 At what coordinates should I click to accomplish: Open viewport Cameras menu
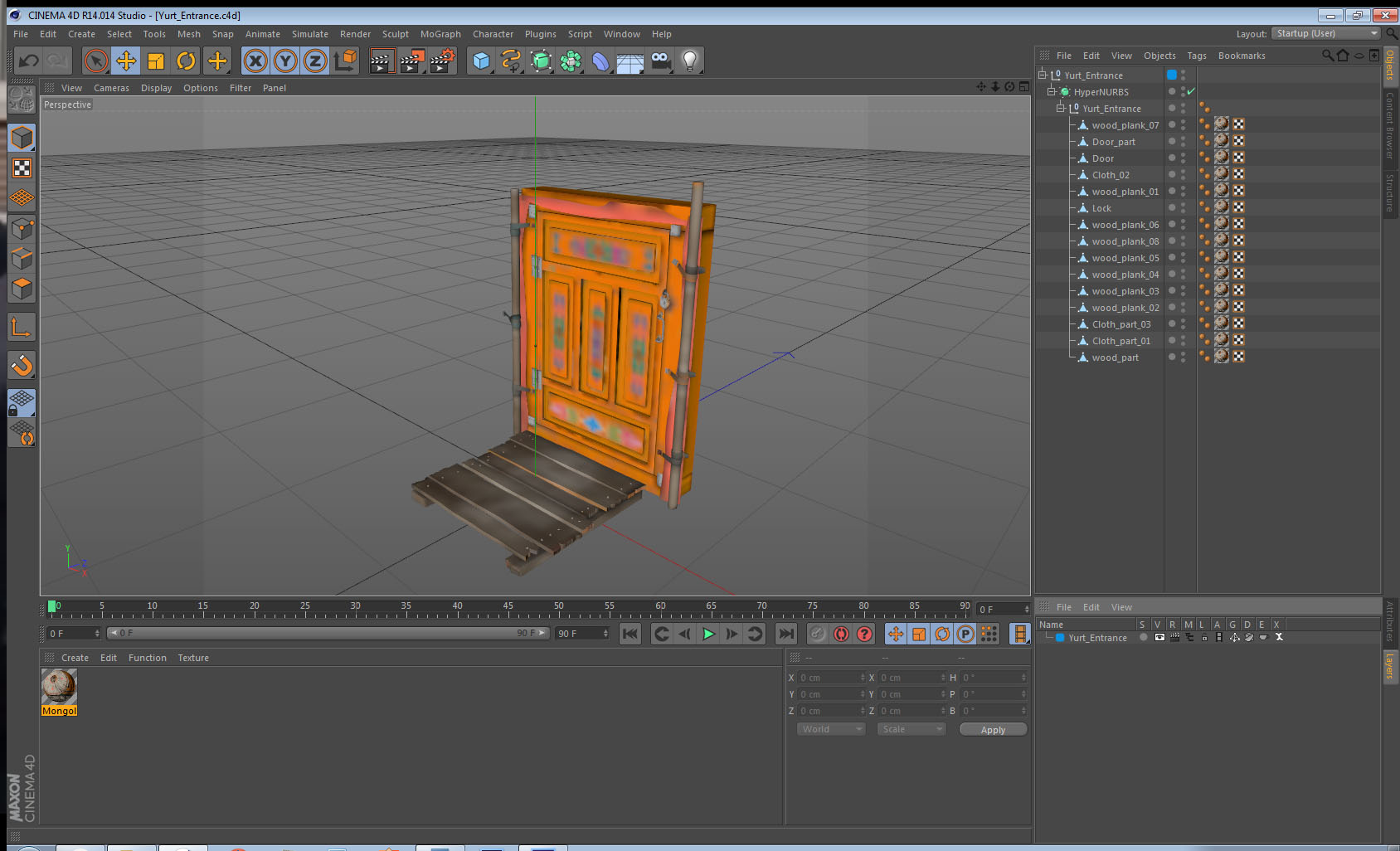pos(111,88)
